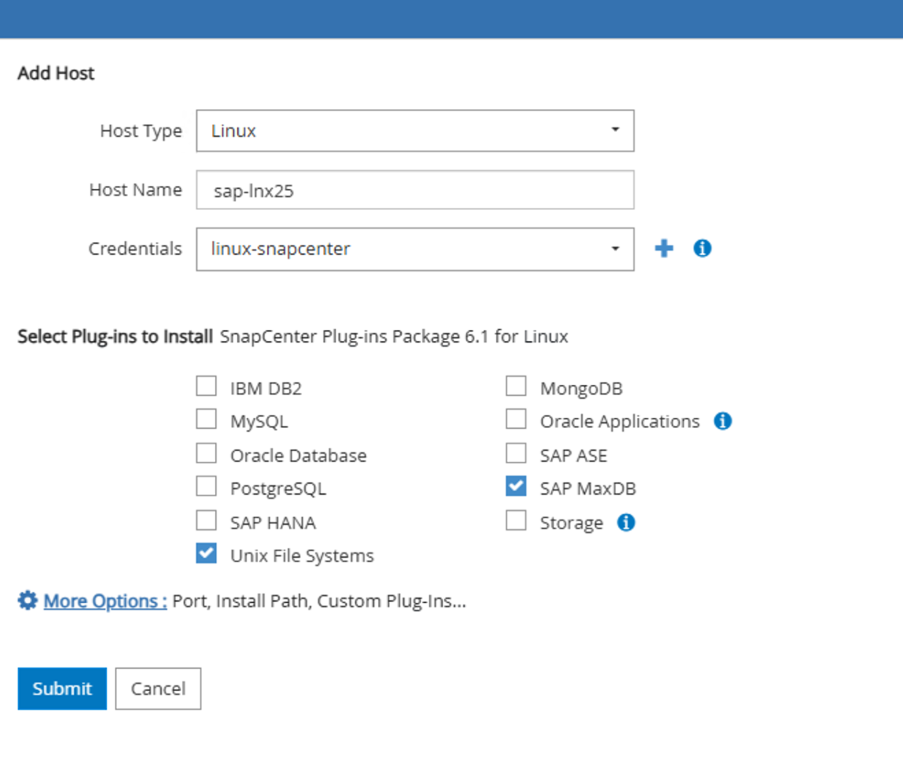
Task: Click the Cancel button
Action: [158, 689]
